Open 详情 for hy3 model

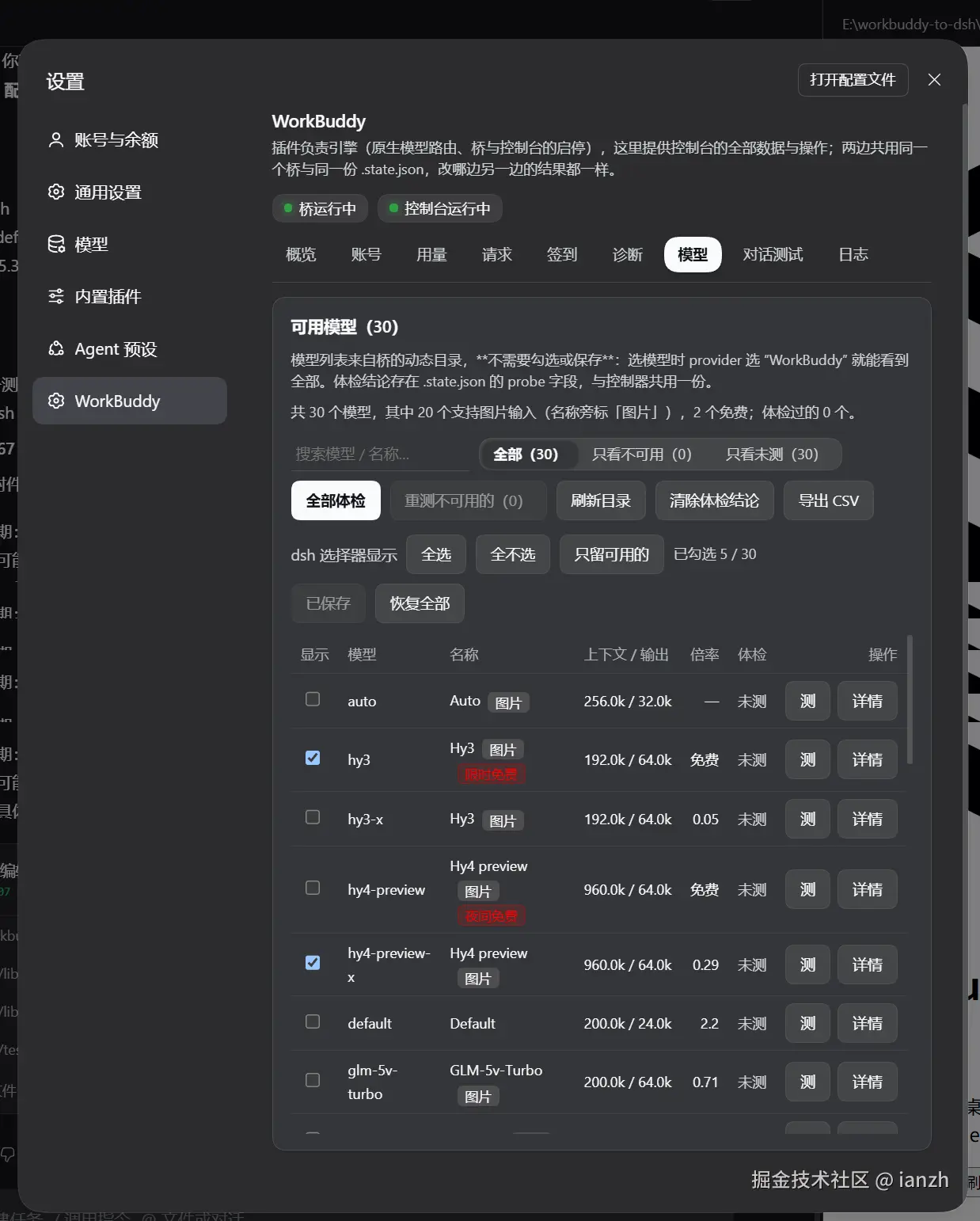coord(868,759)
